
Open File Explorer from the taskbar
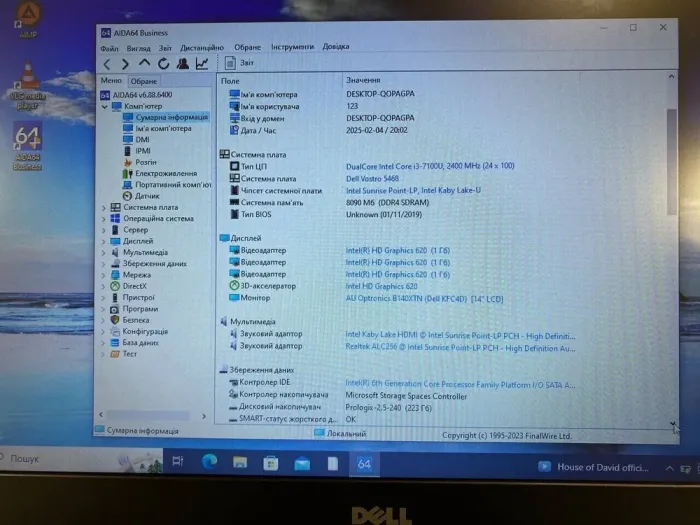[240, 462]
